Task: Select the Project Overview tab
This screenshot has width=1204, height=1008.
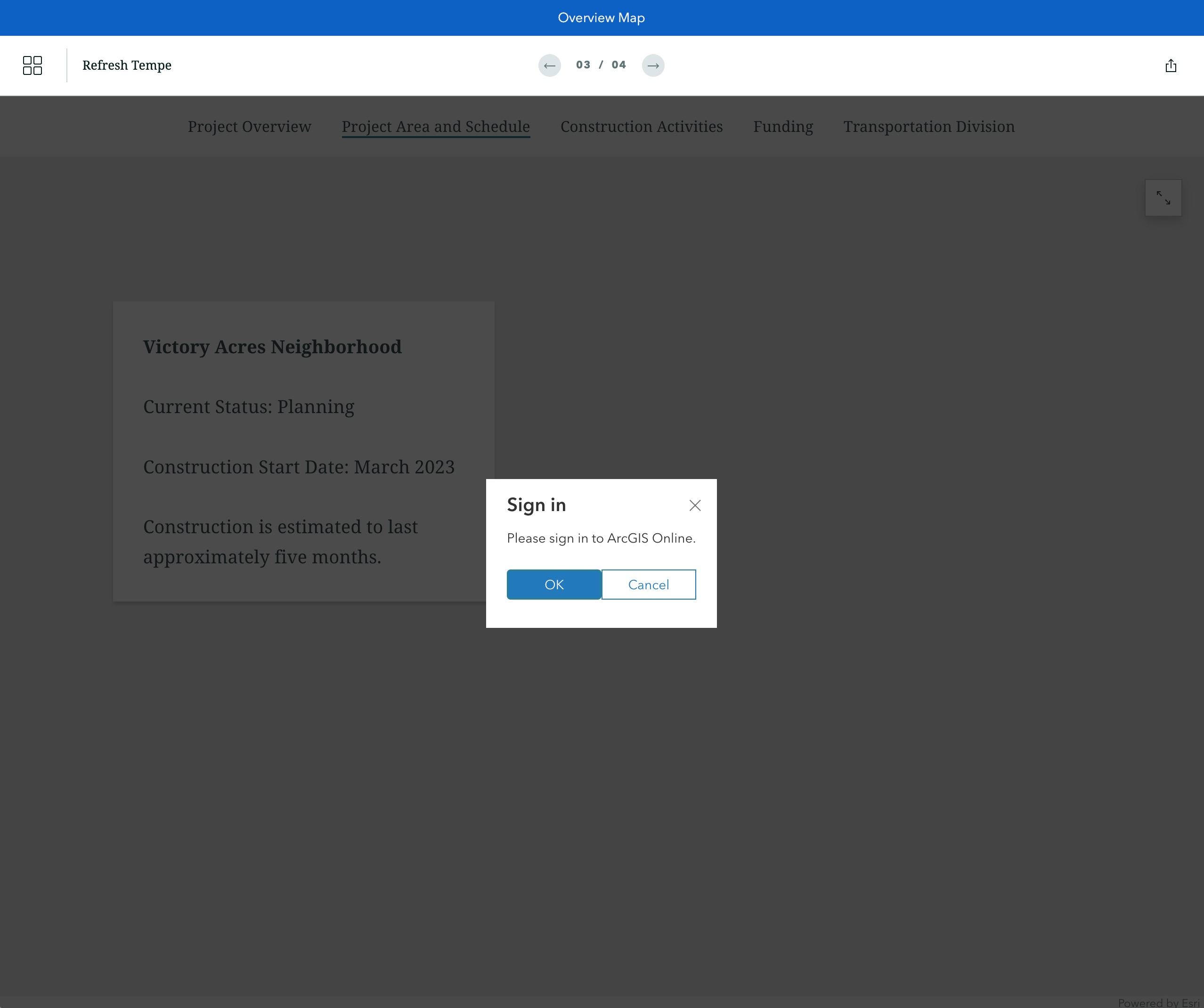Action: (249, 127)
